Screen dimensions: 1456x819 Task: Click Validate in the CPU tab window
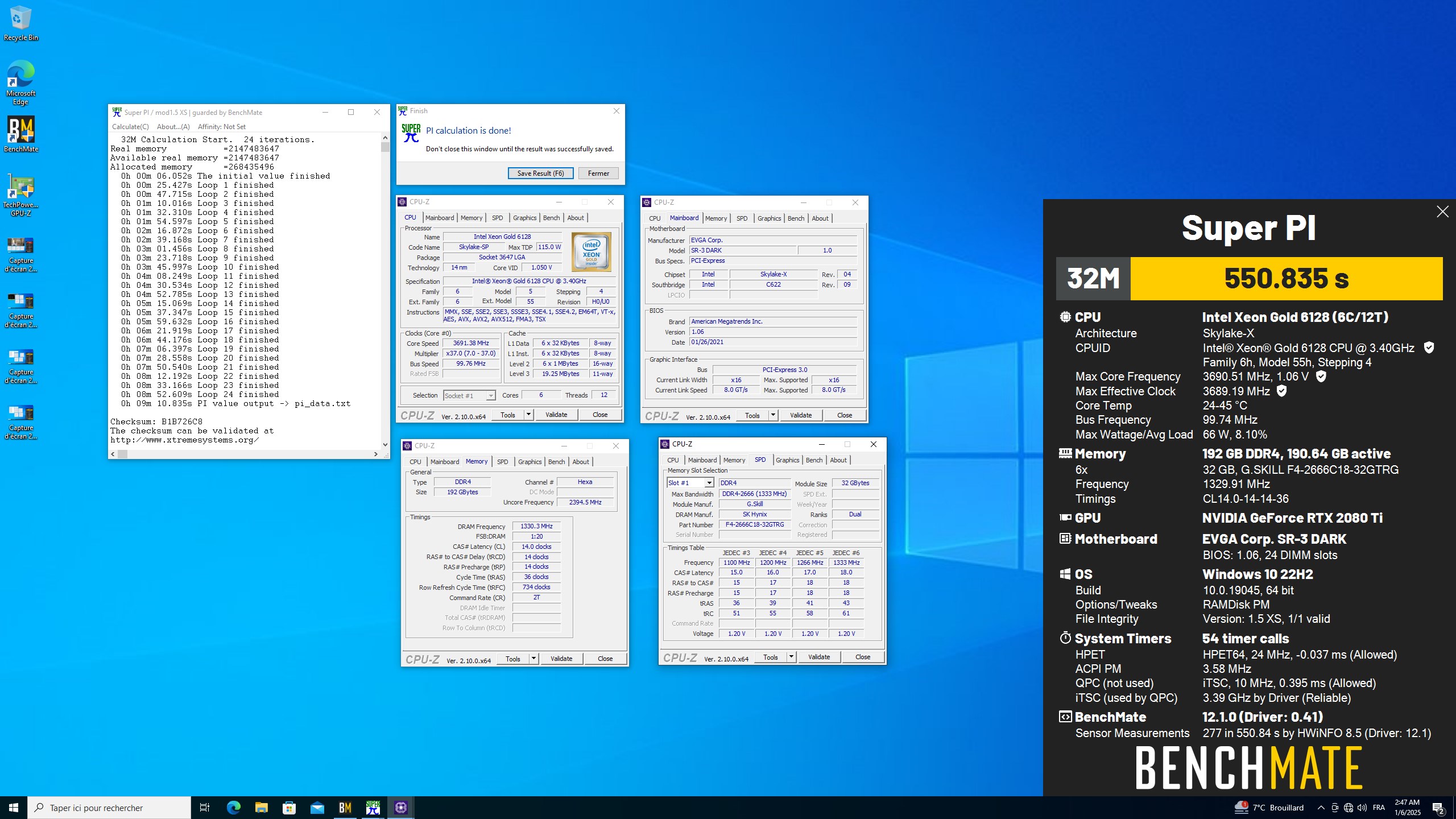click(x=556, y=415)
